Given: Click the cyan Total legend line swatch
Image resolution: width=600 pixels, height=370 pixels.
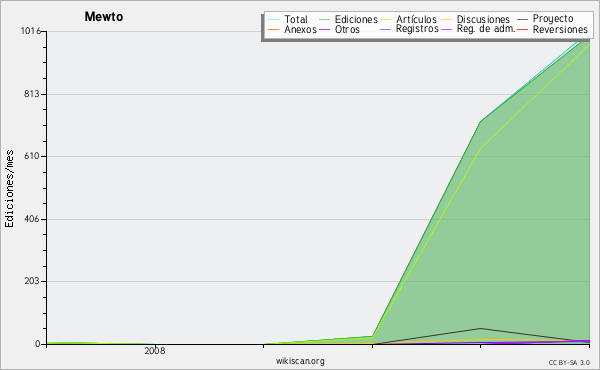Looking at the screenshot, I should pyautogui.click(x=274, y=20).
